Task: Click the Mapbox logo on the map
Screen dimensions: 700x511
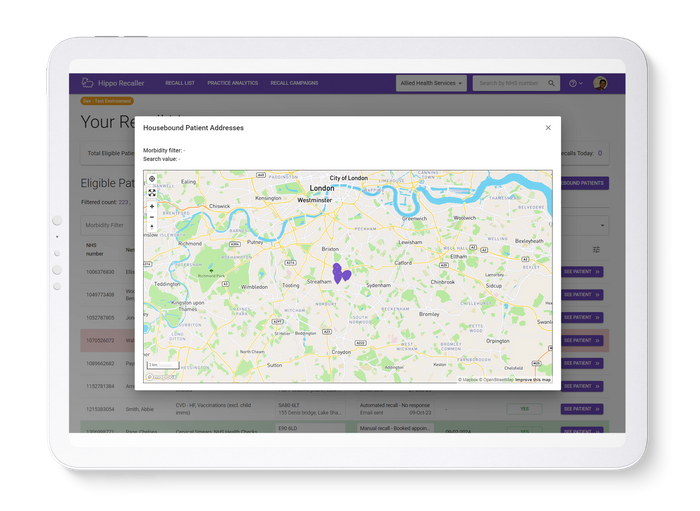Action: click(162, 377)
